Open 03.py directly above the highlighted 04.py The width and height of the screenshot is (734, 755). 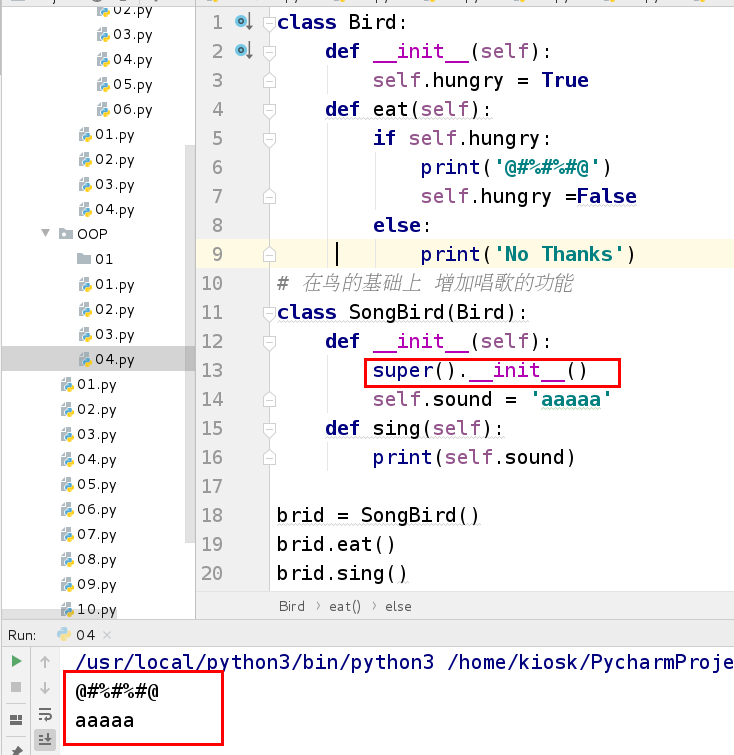[106, 334]
